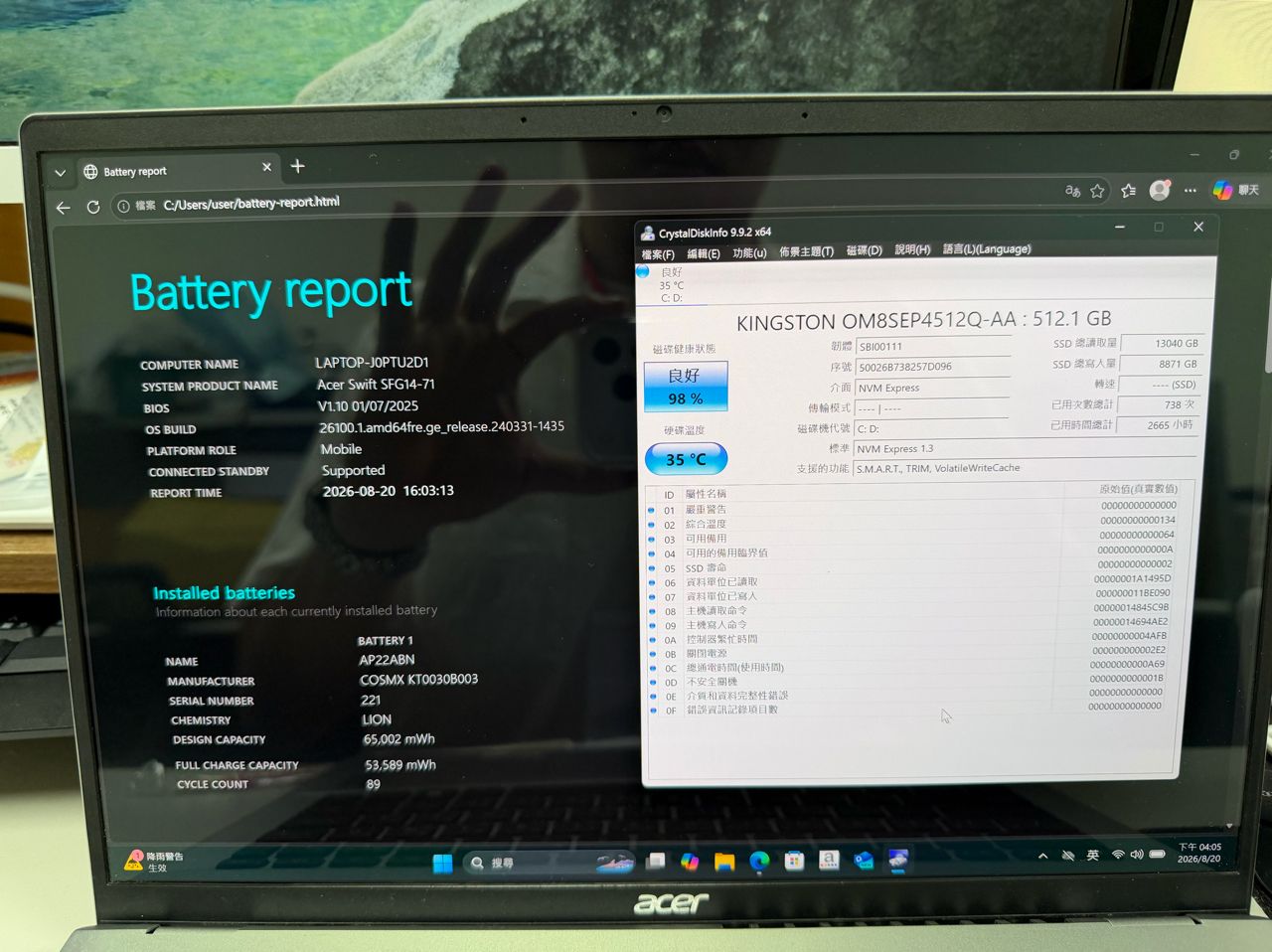Add this page to favorites star
The image size is (1272, 952).
click(1097, 191)
